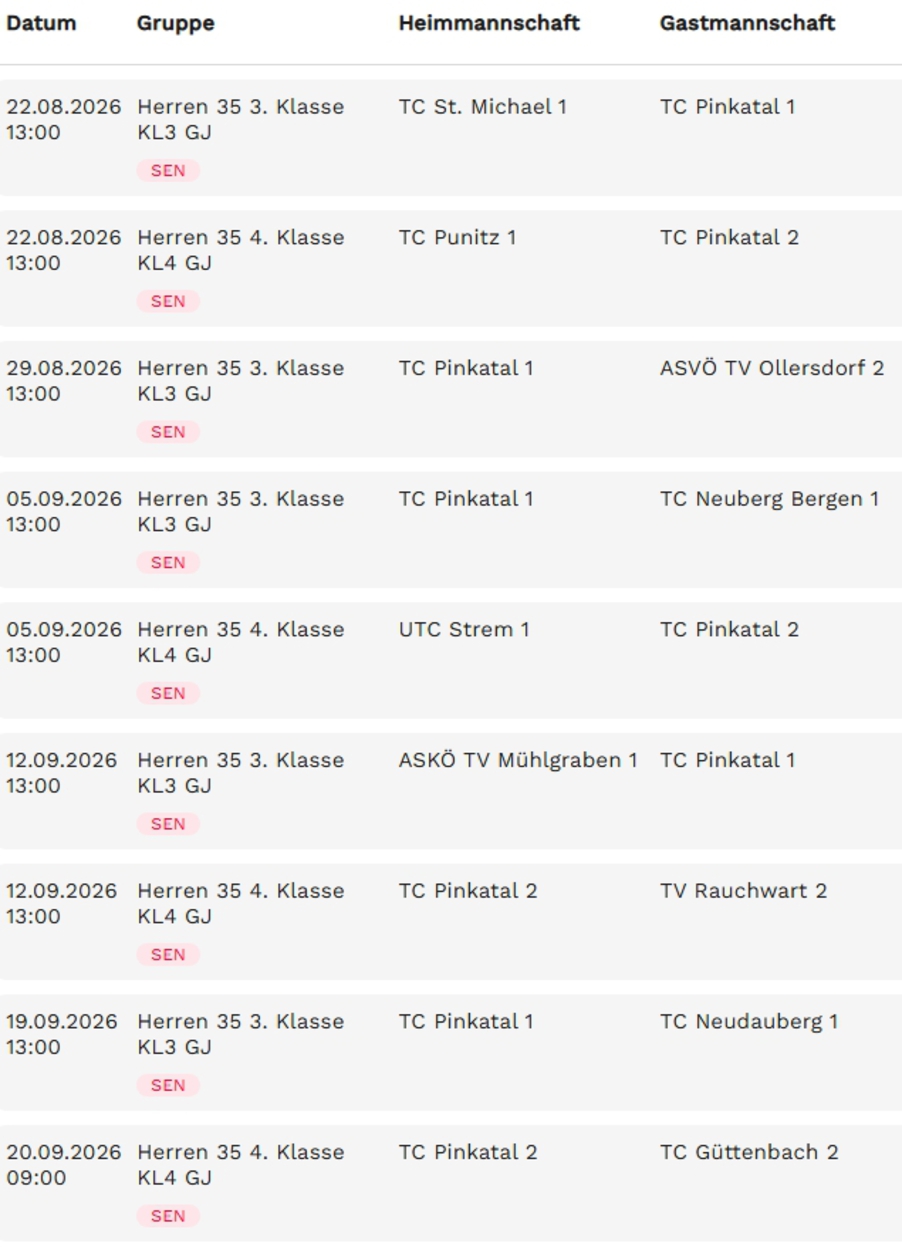Select ASVÖ TV Ollersdorf 2 guest team

click(x=771, y=368)
